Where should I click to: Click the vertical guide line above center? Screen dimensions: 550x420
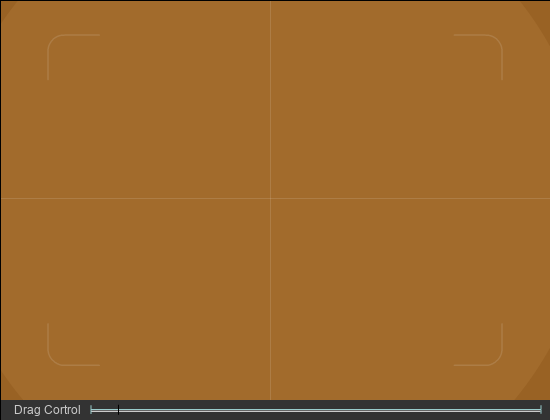click(270, 100)
